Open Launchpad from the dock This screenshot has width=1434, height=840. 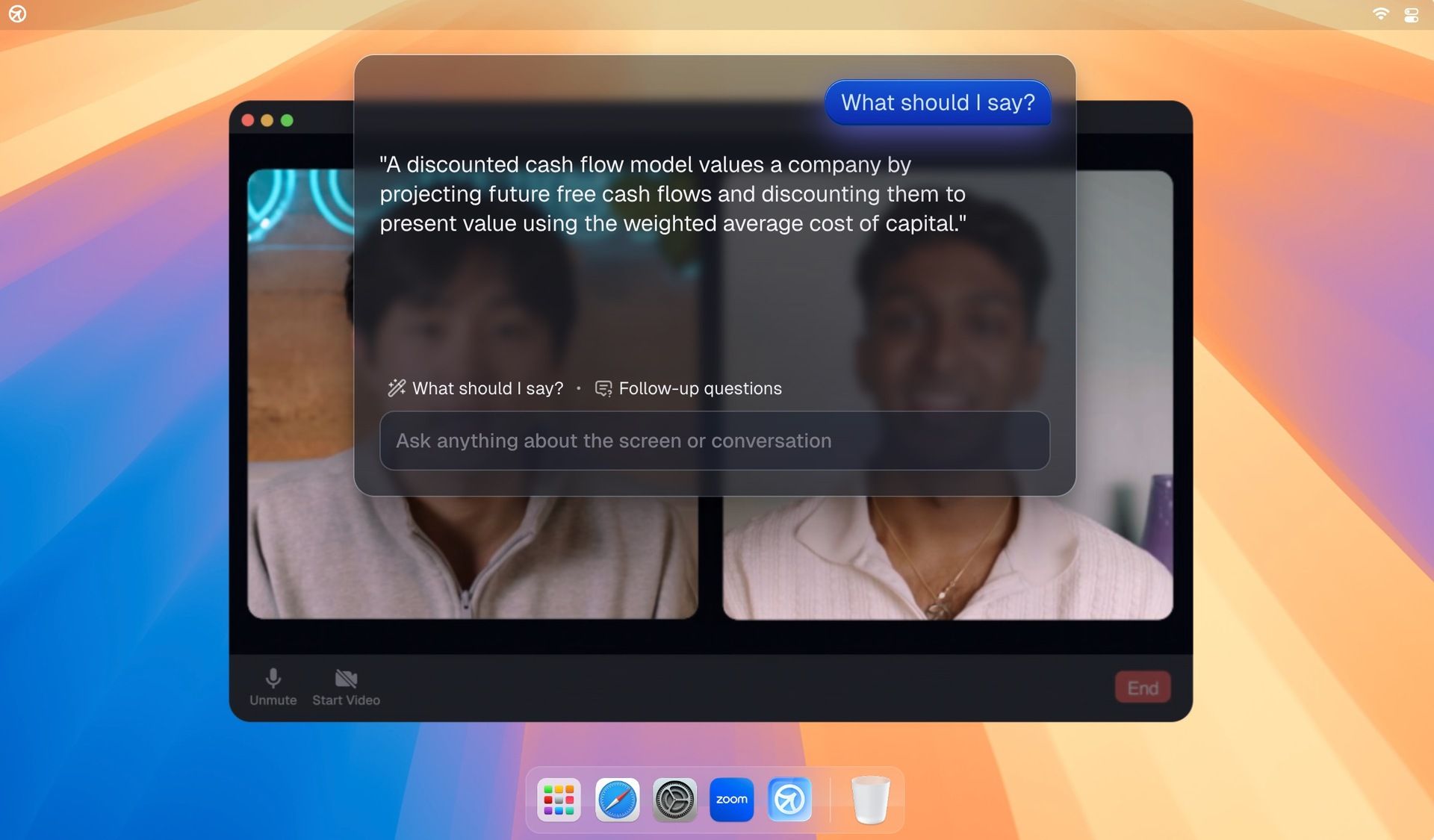[x=559, y=800]
